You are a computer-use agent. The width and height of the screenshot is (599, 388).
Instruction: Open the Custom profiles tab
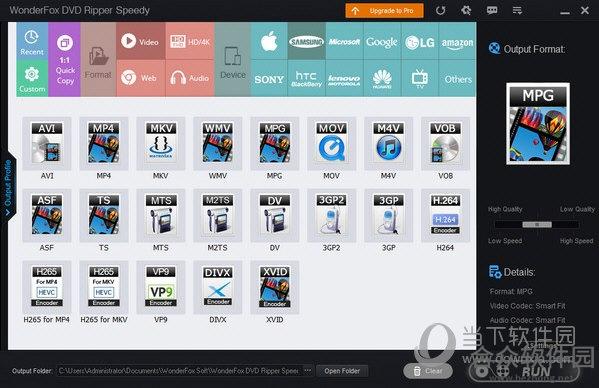point(32,79)
